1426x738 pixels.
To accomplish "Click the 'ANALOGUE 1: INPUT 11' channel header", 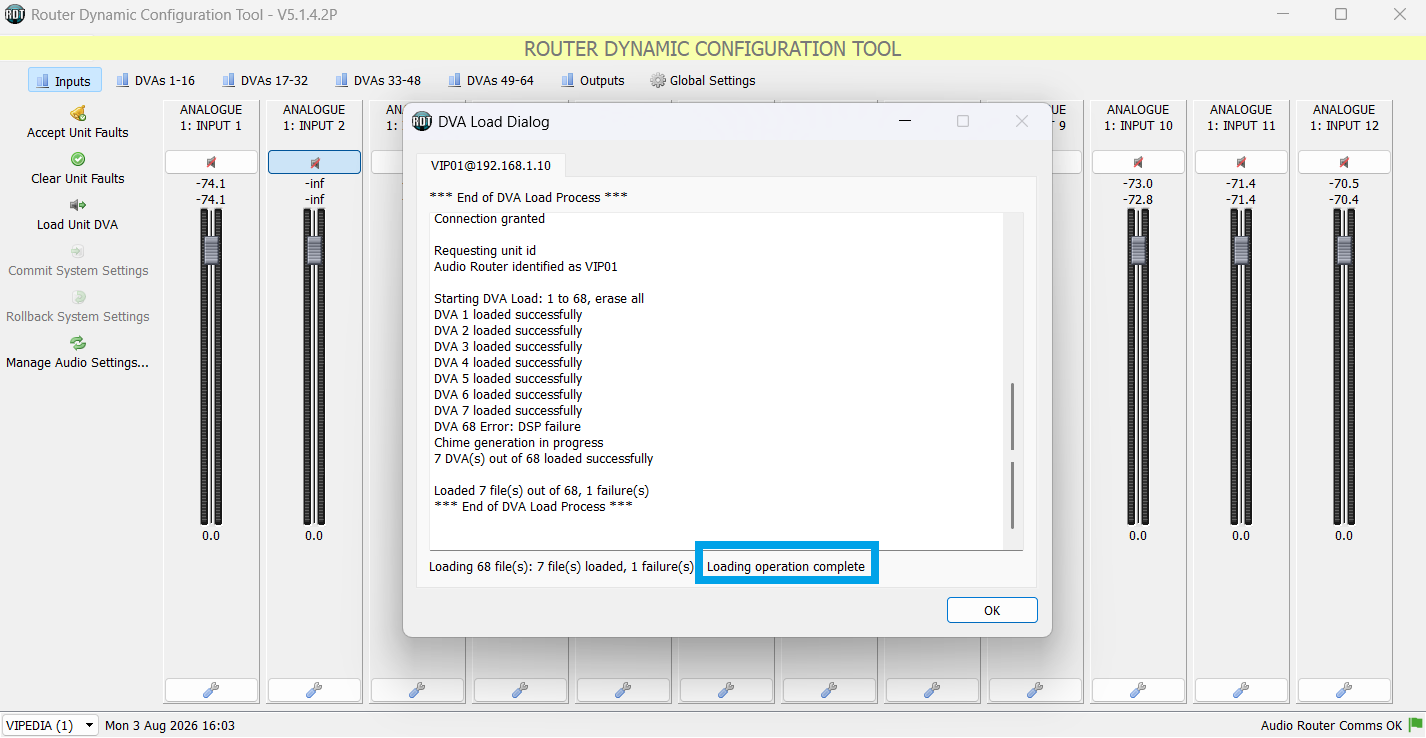I will (x=1241, y=118).
